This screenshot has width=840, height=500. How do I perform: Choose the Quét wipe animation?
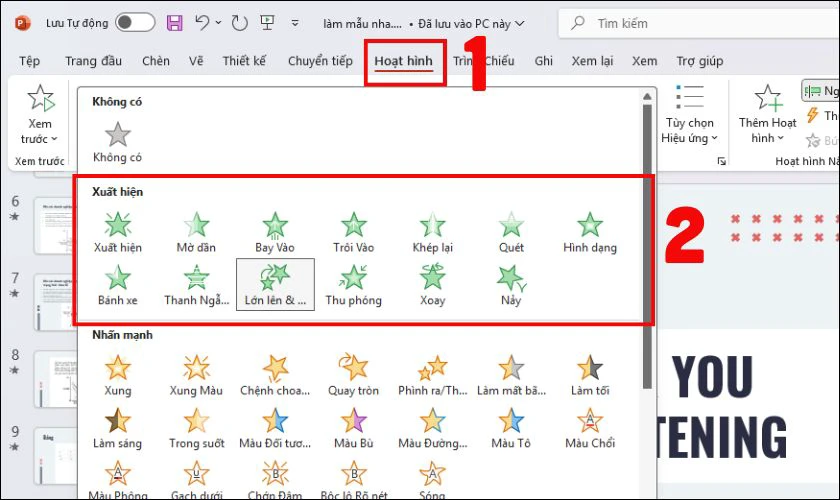(x=511, y=233)
